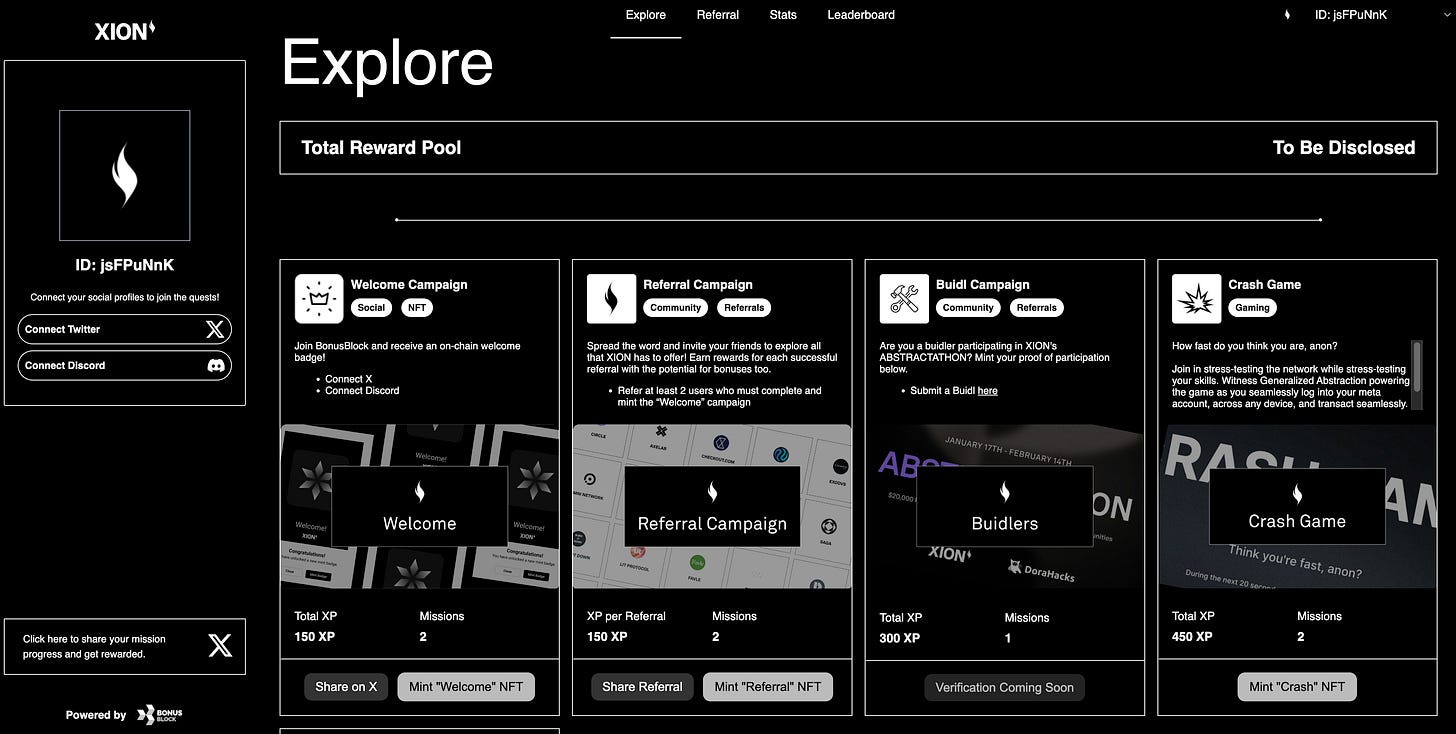Image resolution: width=1456 pixels, height=734 pixels.
Task: Click the BonusBlock logo in footer
Action: [160, 715]
